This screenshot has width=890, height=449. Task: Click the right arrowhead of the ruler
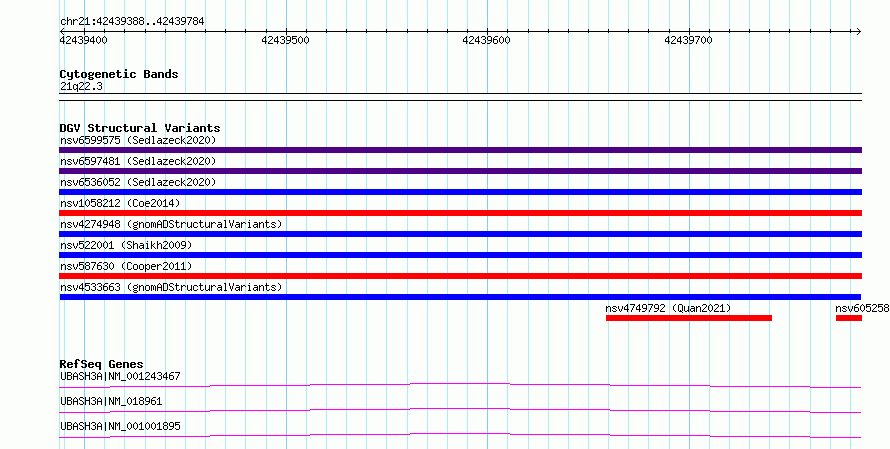tap(858, 32)
